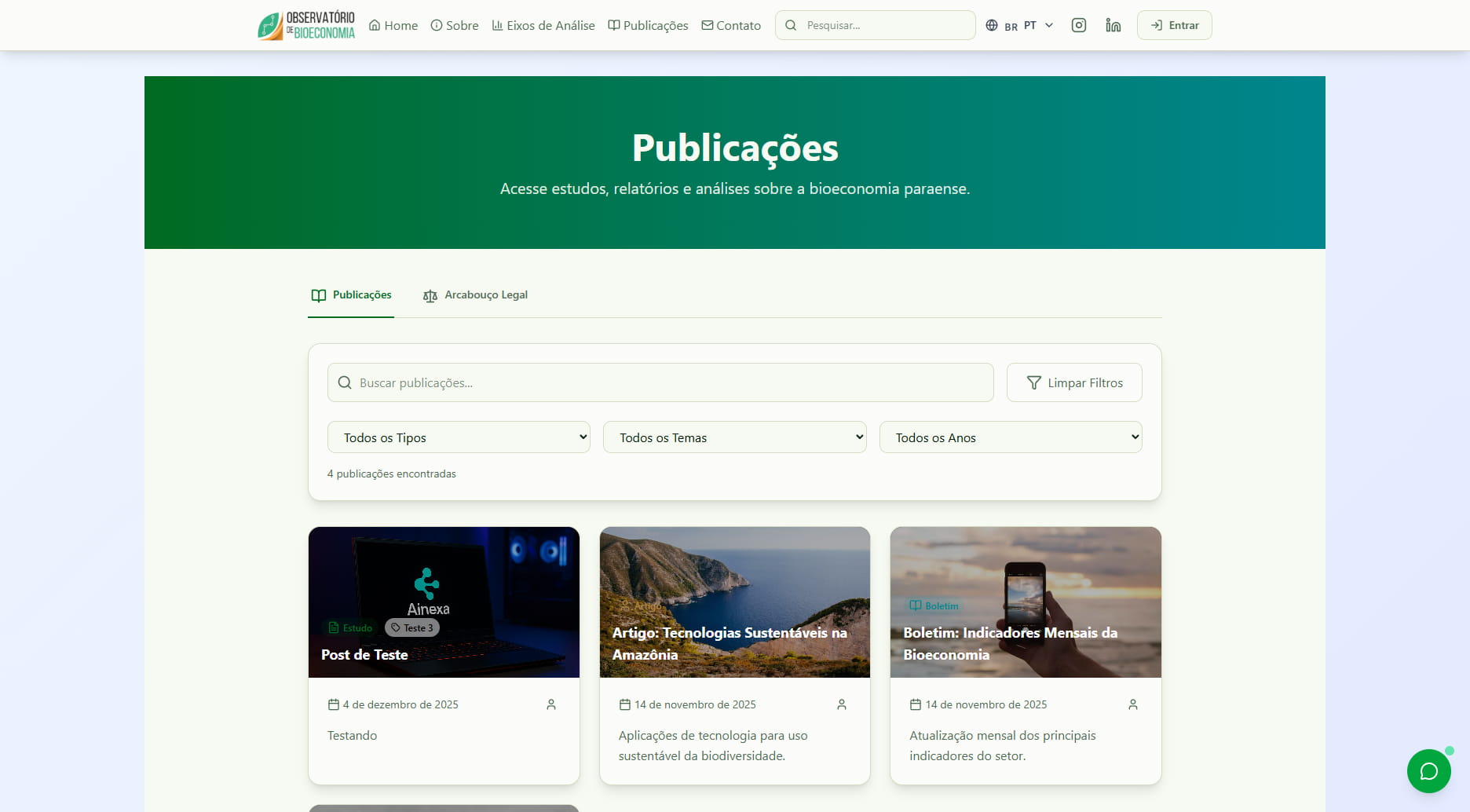Open the chat support bubble

pos(1428,771)
